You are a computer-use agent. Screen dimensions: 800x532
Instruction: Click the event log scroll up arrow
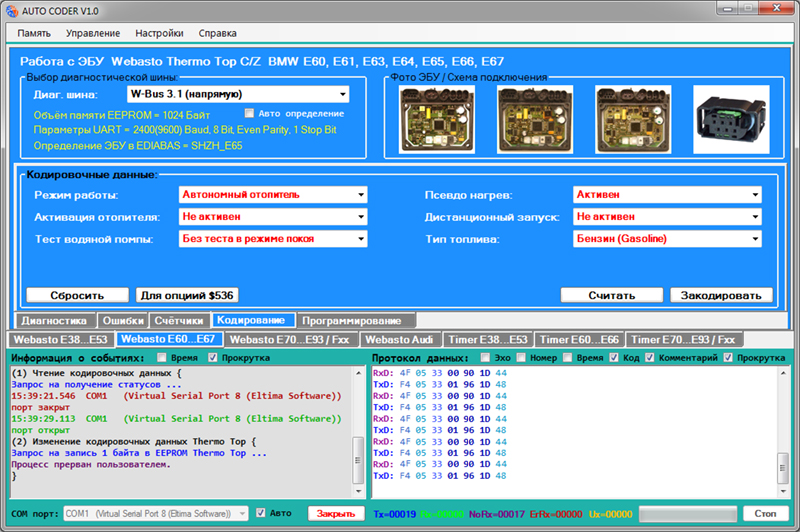[358, 373]
